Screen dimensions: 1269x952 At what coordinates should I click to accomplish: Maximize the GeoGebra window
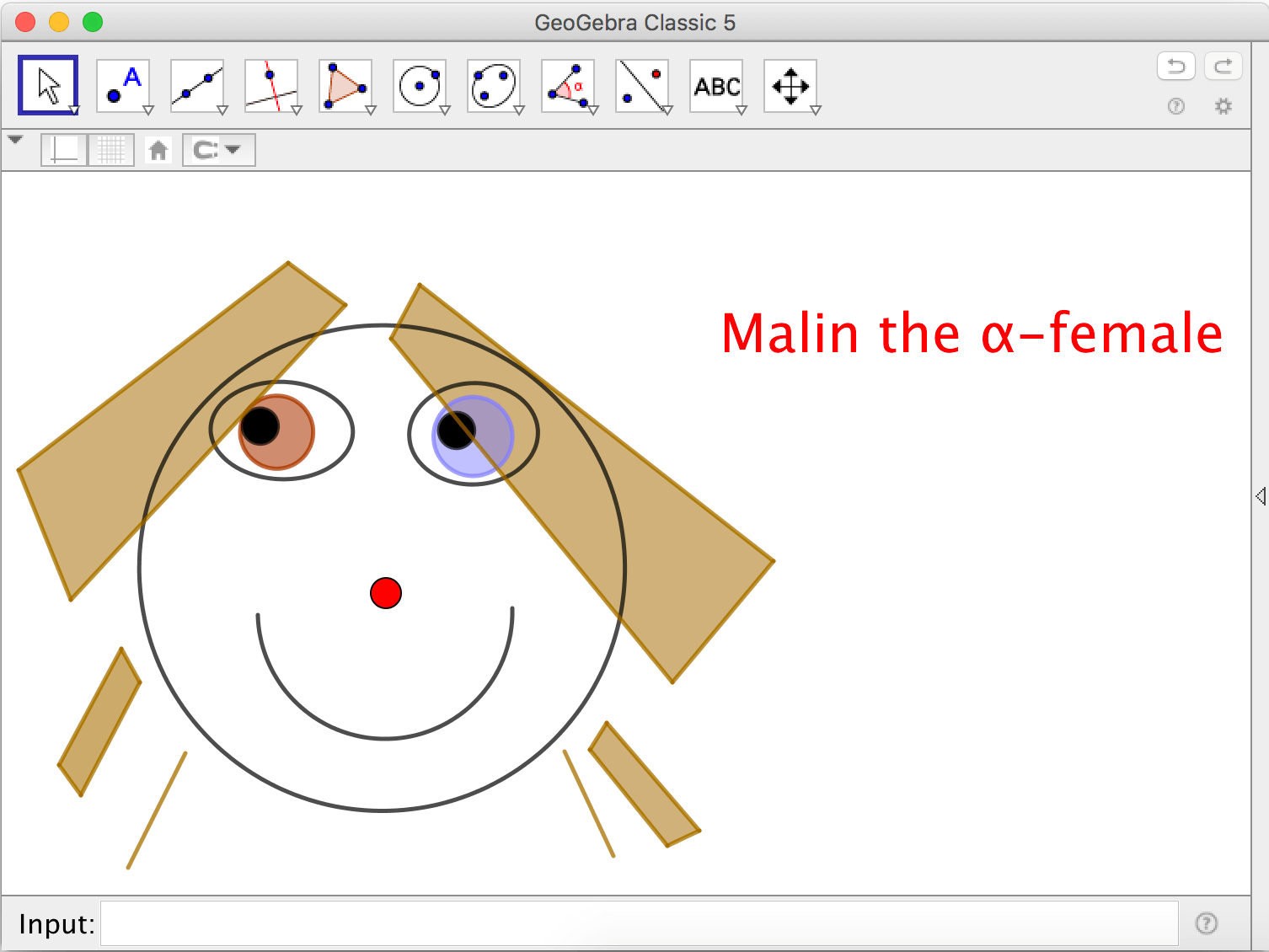tap(93, 22)
